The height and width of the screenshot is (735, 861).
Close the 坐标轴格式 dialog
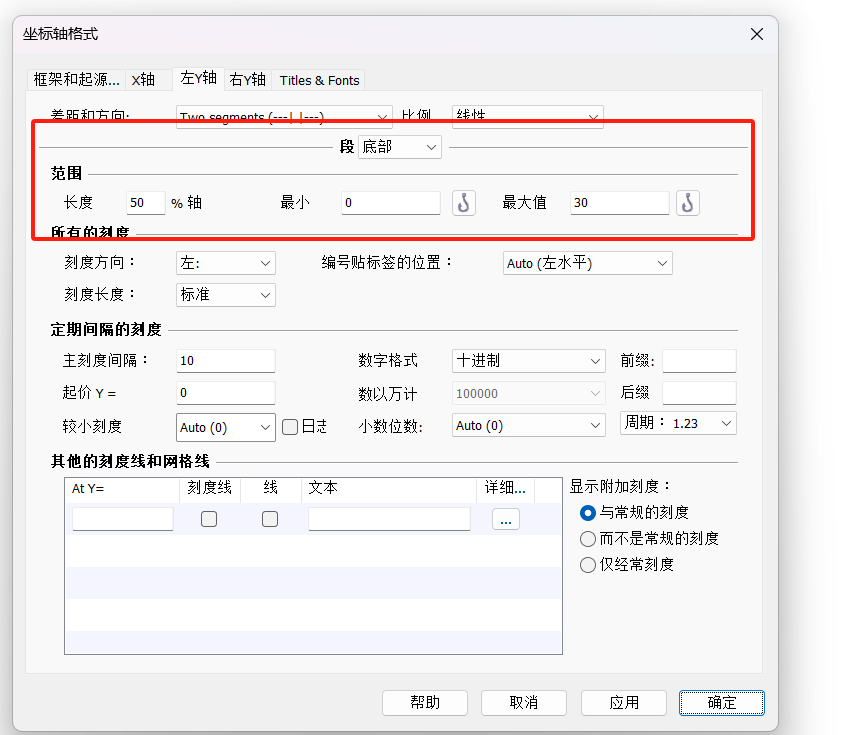pyautogui.click(x=757, y=34)
